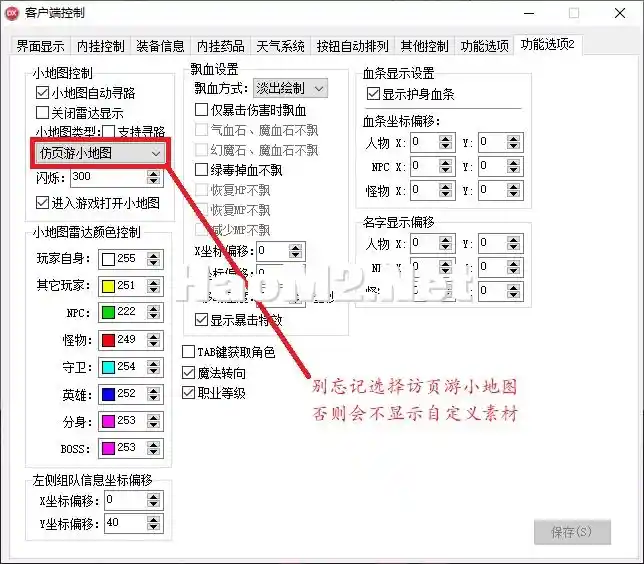Adjust the NPC radar color stepper
This screenshot has width=644, height=564.
[154, 313]
